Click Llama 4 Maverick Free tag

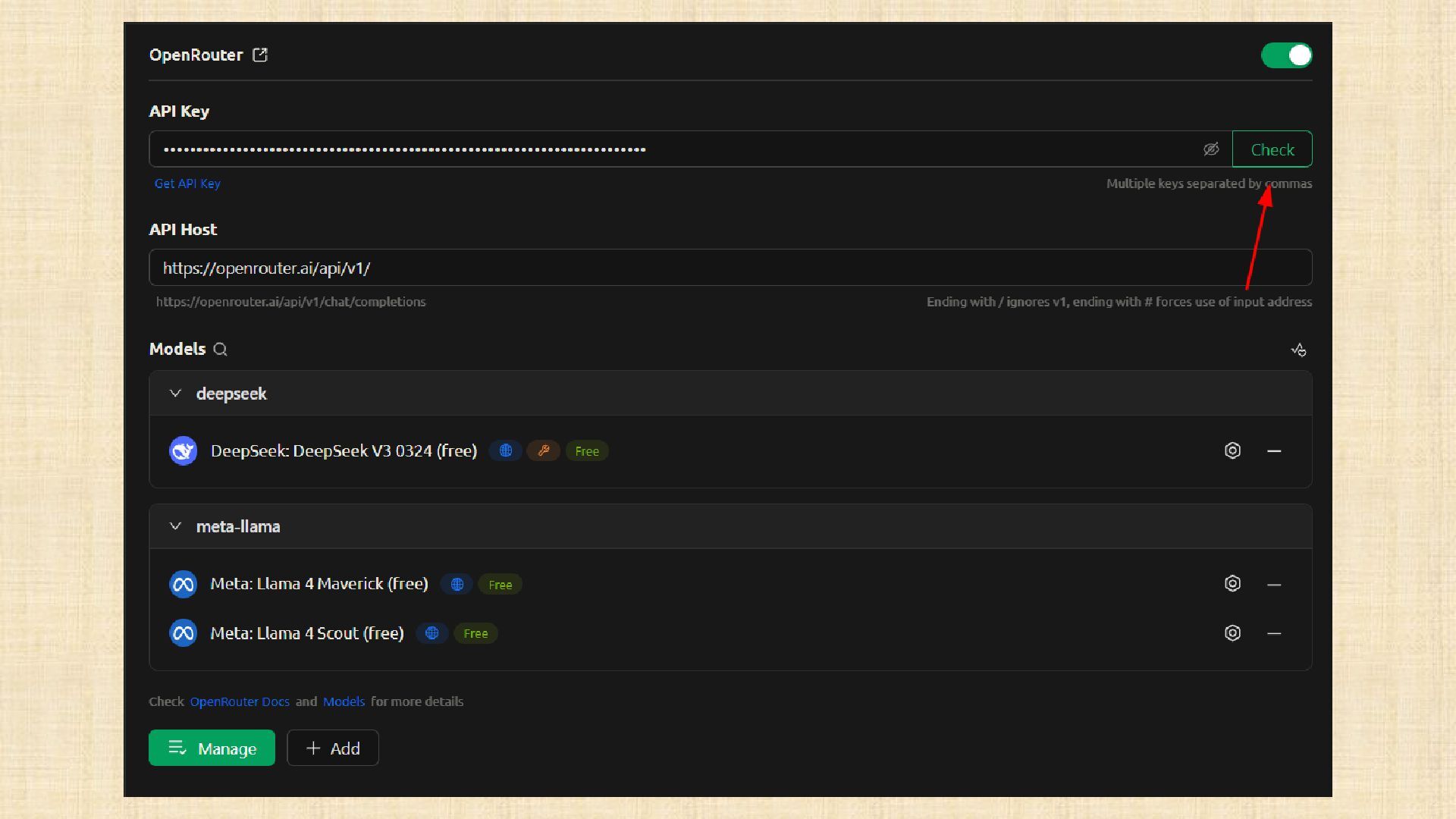(x=500, y=585)
